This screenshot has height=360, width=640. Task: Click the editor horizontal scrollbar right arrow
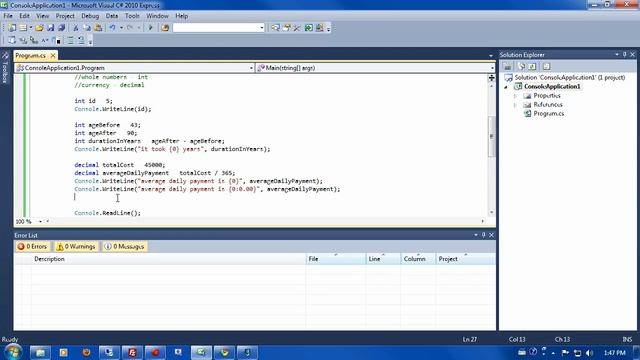483,221
